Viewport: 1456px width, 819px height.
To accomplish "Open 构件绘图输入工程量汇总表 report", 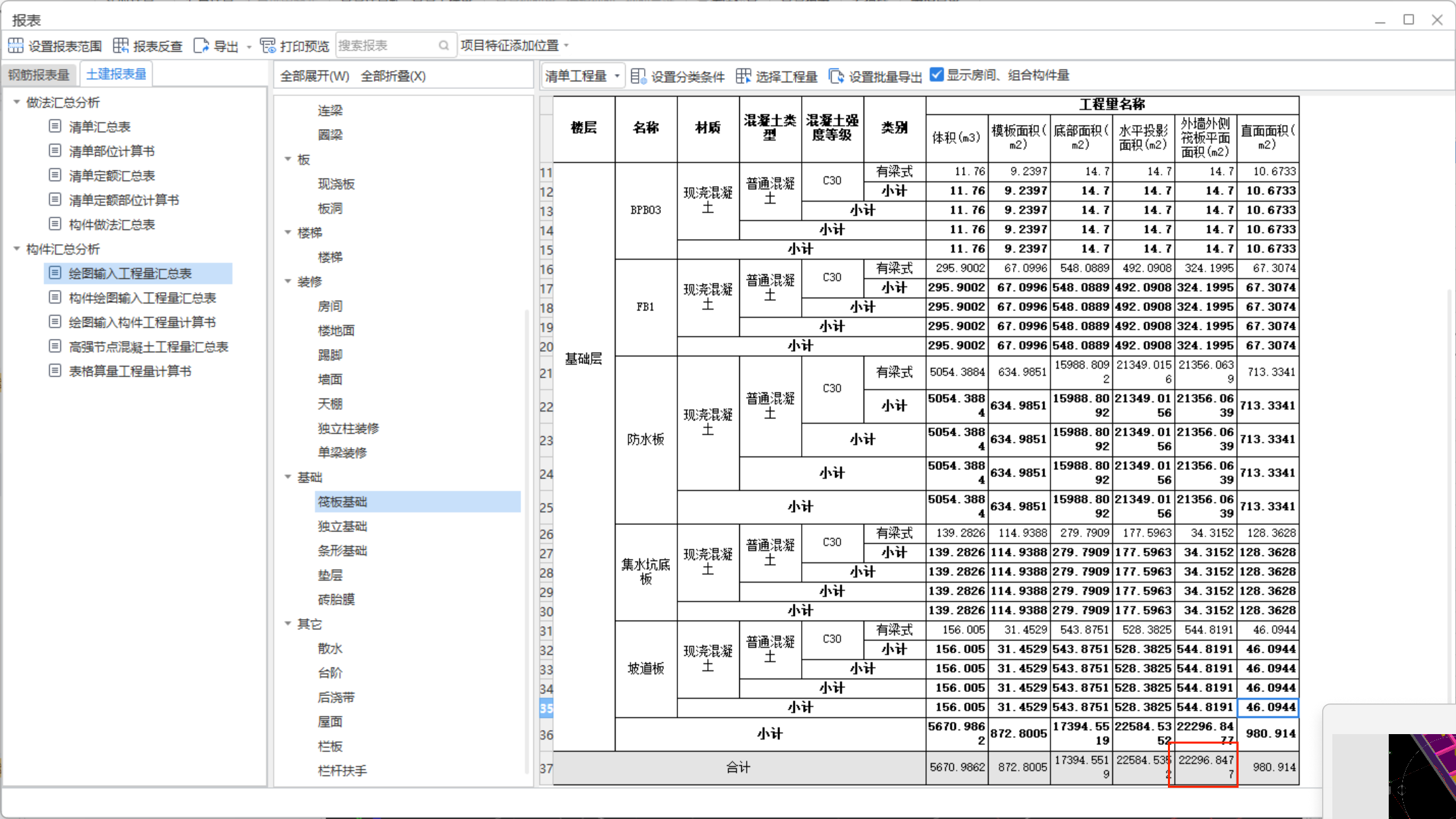I will pos(142,297).
